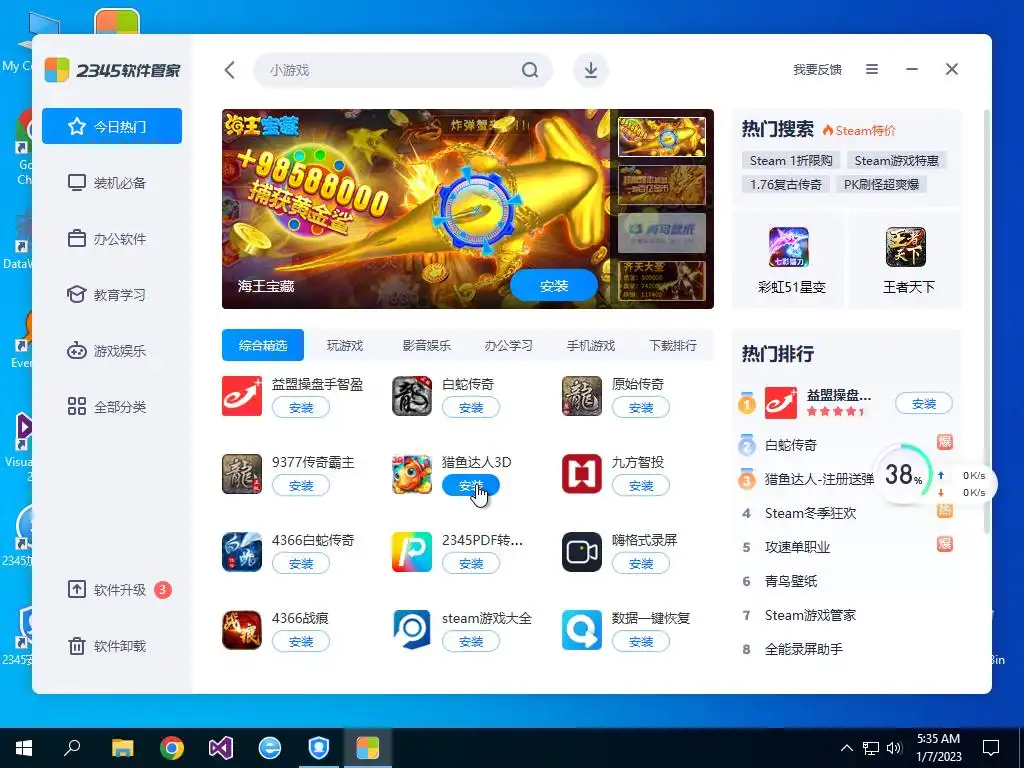Install 益盟操盘 from the 热门排行 list
This screenshot has height=768, width=1024.
point(923,404)
